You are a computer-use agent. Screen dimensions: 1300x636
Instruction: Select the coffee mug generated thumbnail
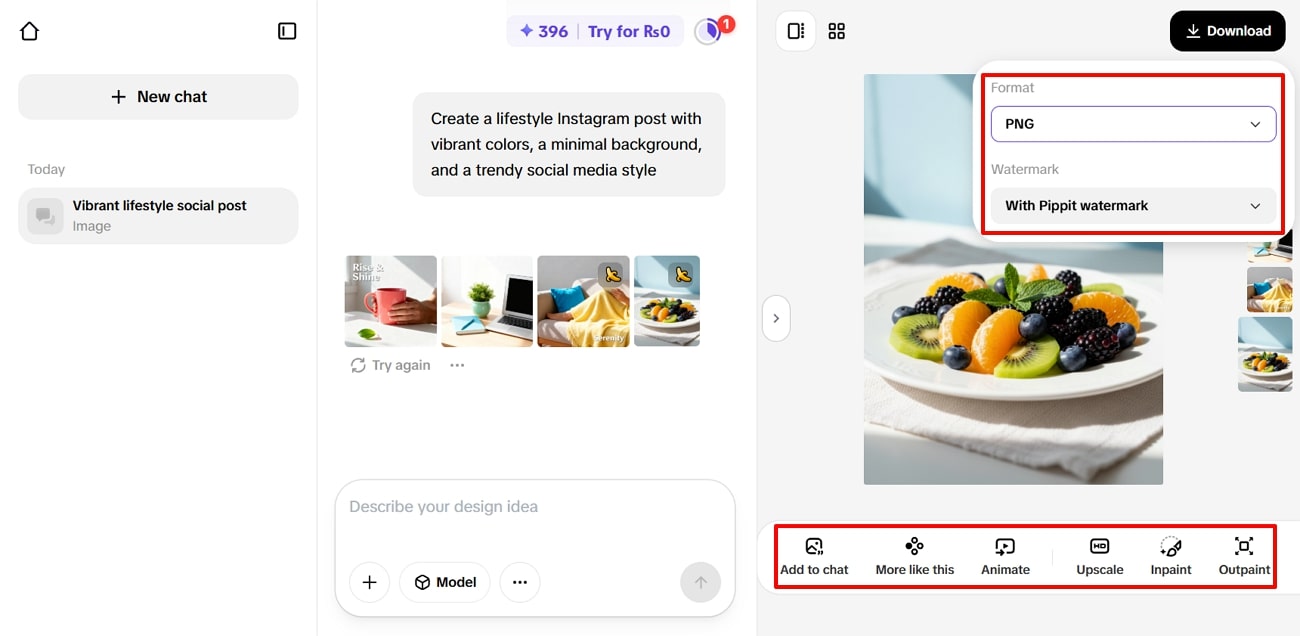(390, 301)
